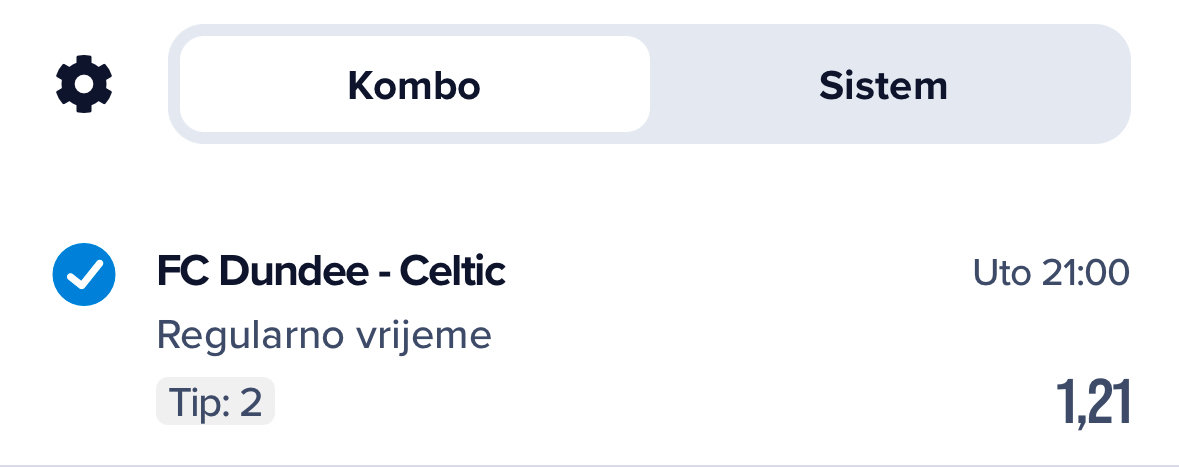
Task: Click the Tip: 2 badge
Action: point(215,402)
